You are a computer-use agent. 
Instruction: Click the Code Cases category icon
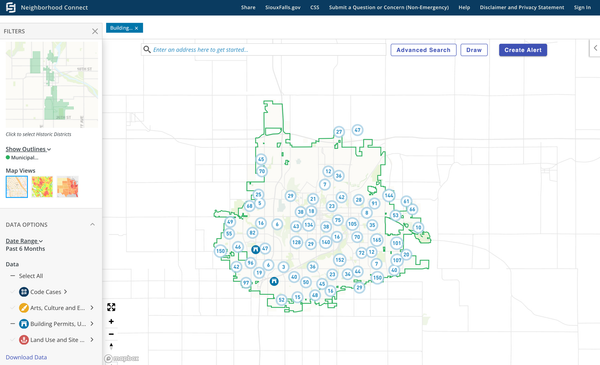click(x=24, y=292)
